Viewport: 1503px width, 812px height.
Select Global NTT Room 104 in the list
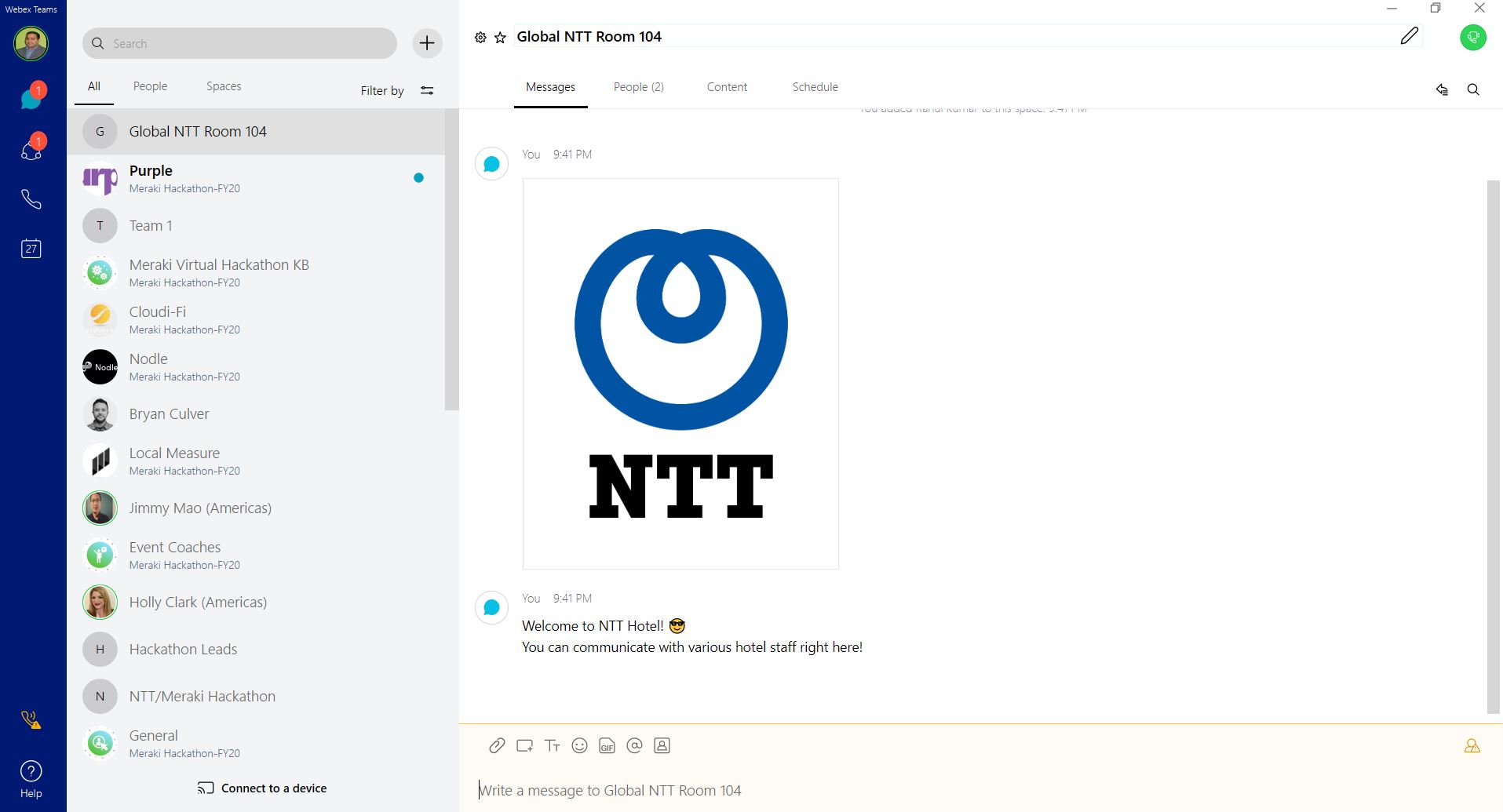pos(256,132)
